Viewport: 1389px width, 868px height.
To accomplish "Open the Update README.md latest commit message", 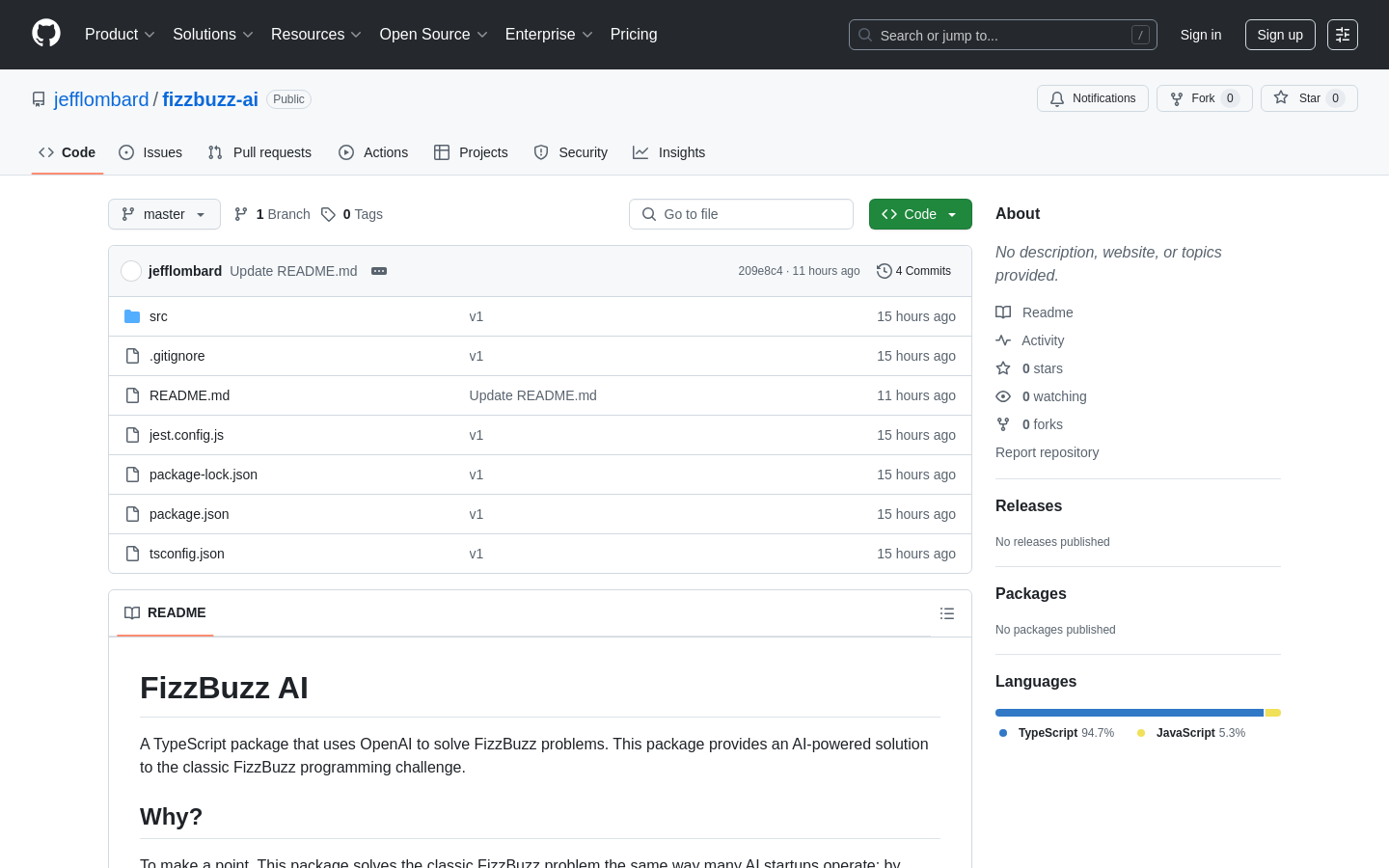I will [293, 271].
